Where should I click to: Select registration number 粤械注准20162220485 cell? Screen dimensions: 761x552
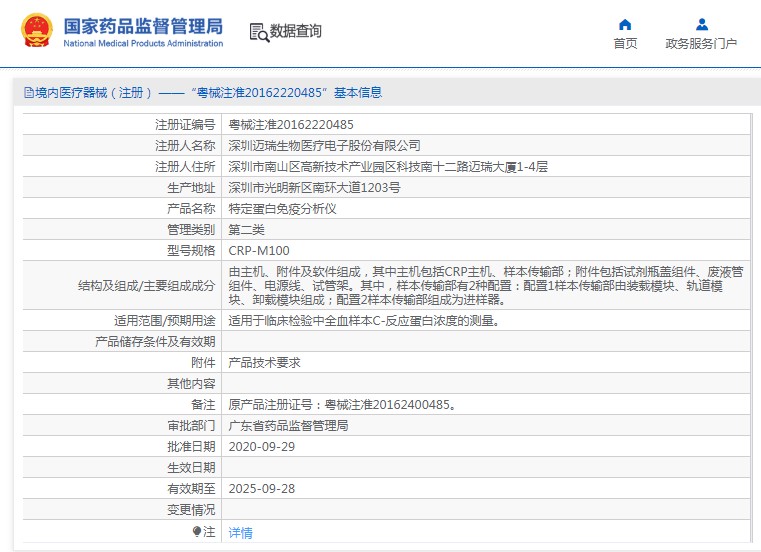291,125
